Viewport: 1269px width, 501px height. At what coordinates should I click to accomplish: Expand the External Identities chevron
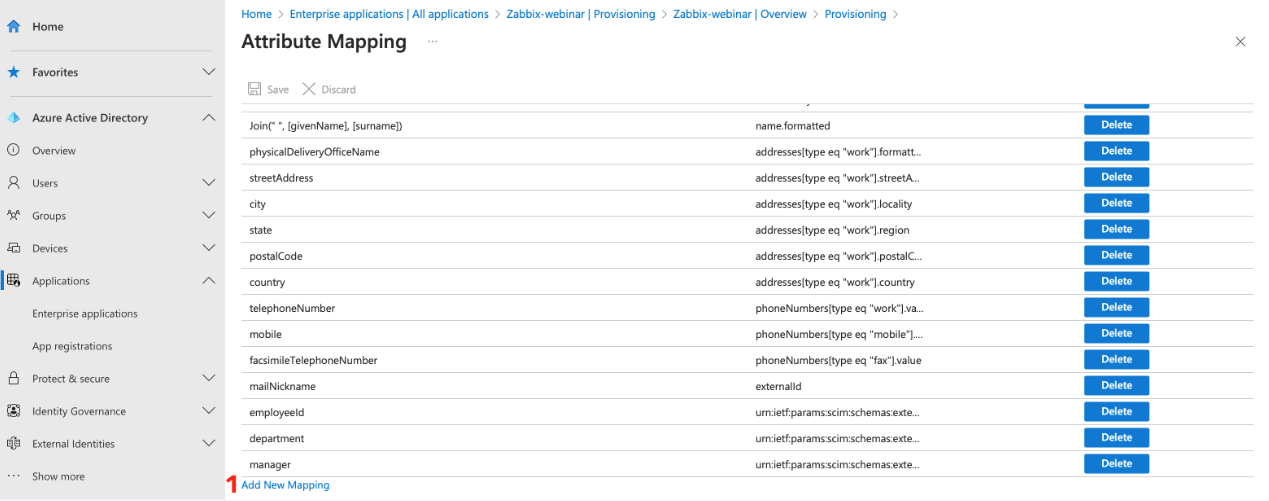point(208,443)
